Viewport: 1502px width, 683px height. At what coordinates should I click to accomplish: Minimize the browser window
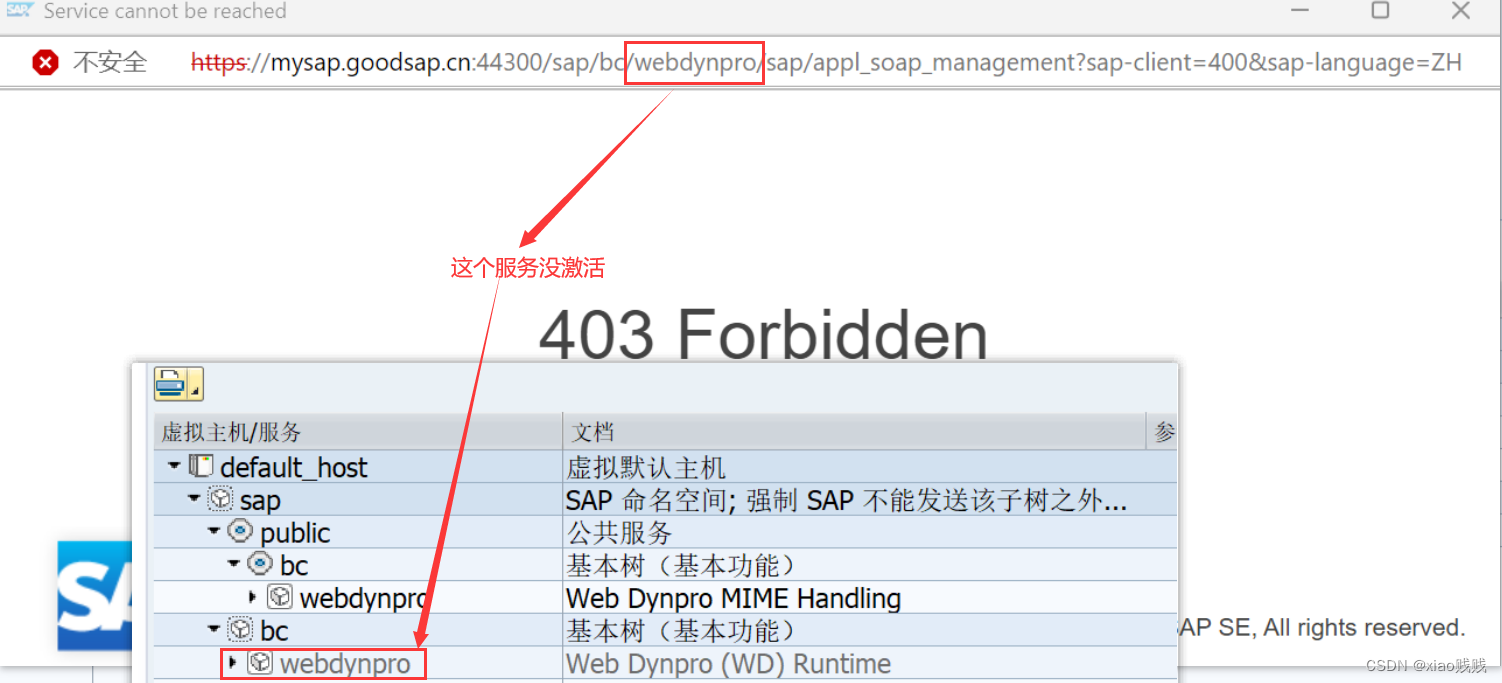pyautogui.click(x=1300, y=11)
